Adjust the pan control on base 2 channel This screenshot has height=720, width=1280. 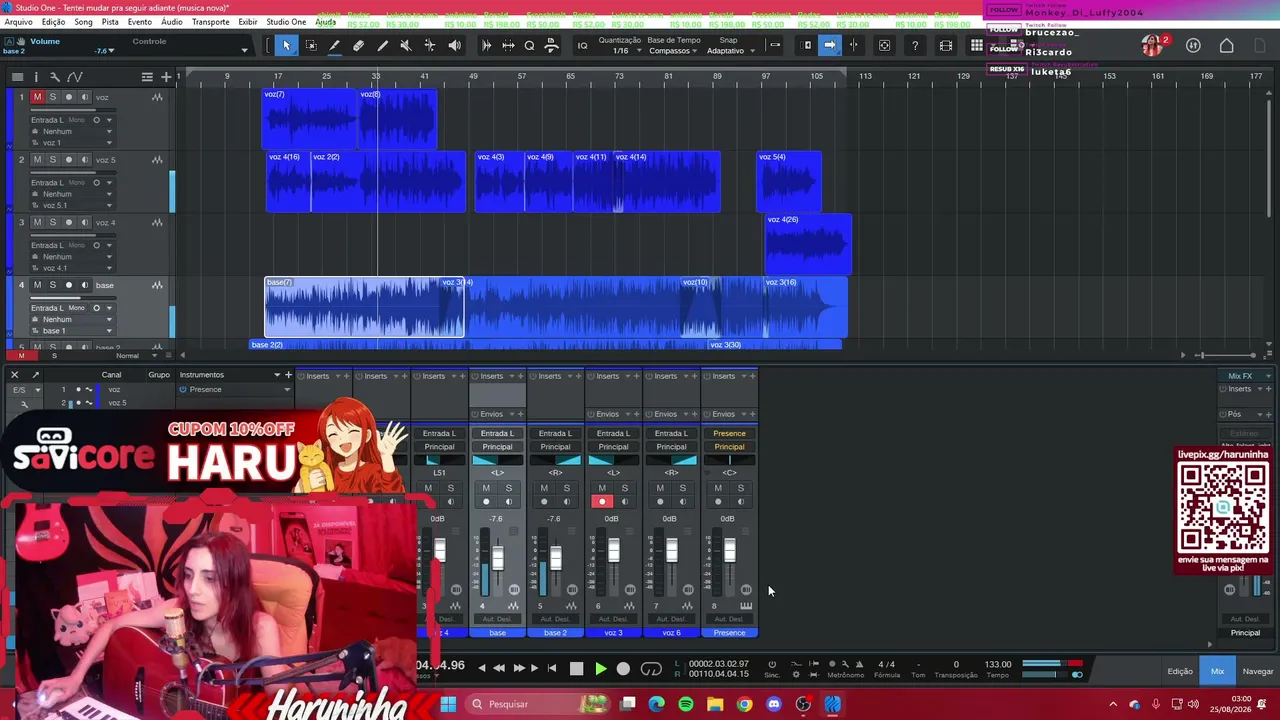click(x=555, y=460)
